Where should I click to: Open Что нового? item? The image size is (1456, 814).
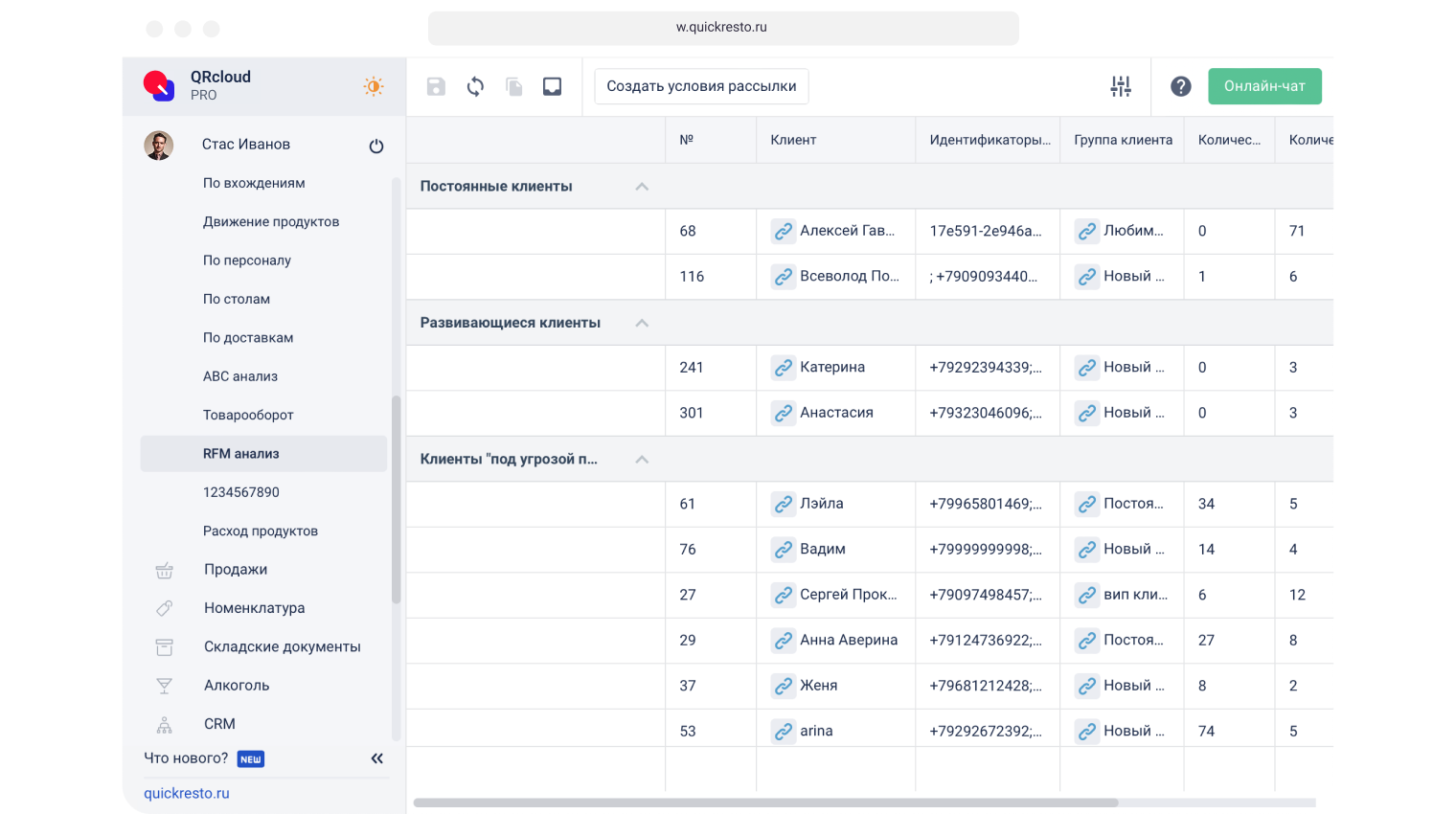(186, 758)
